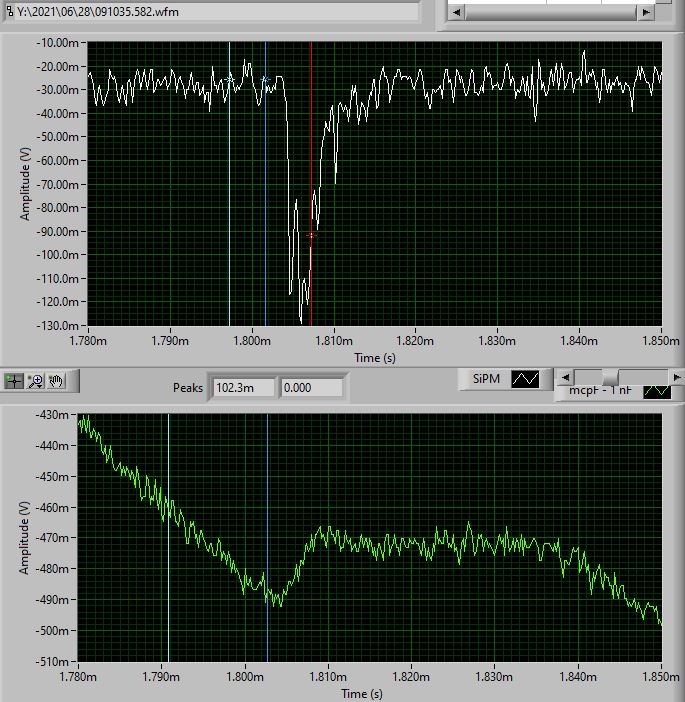Click the Peaks label
Viewport: 685px width, 702px height.
tap(188, 388)
